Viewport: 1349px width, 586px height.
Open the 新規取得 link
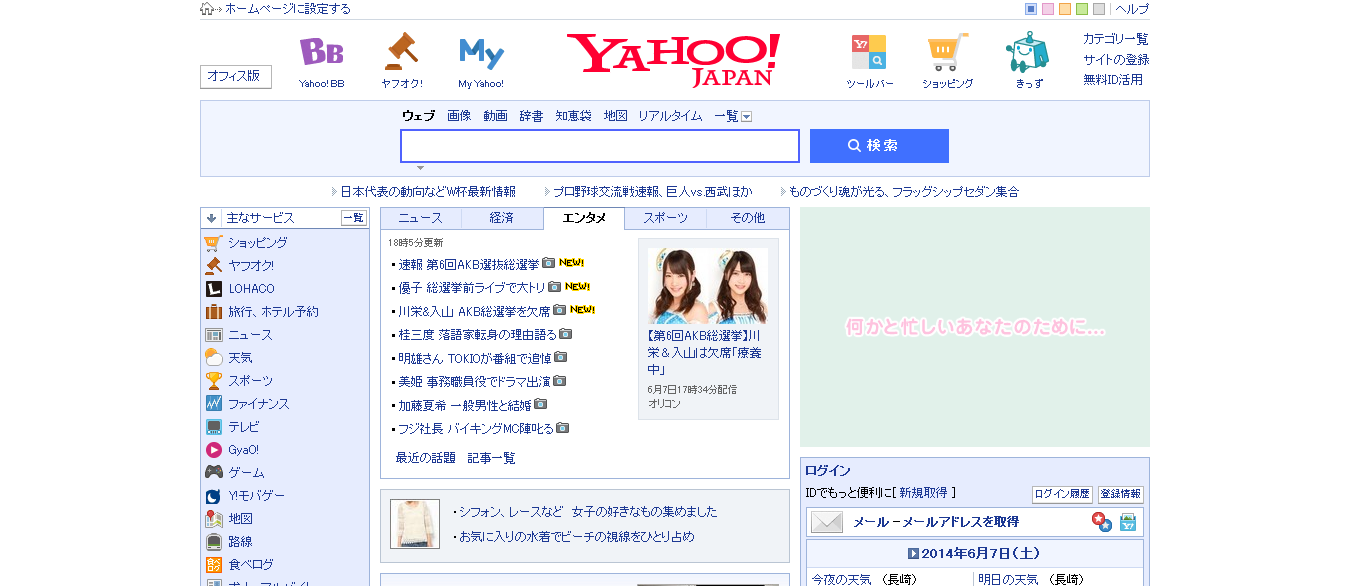pyautogui.click(x=924, y=493)
